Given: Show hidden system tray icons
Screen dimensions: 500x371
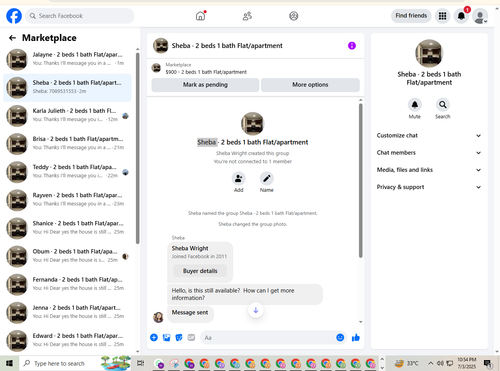Looking at the screenshot, I should [x=431, y=363].
